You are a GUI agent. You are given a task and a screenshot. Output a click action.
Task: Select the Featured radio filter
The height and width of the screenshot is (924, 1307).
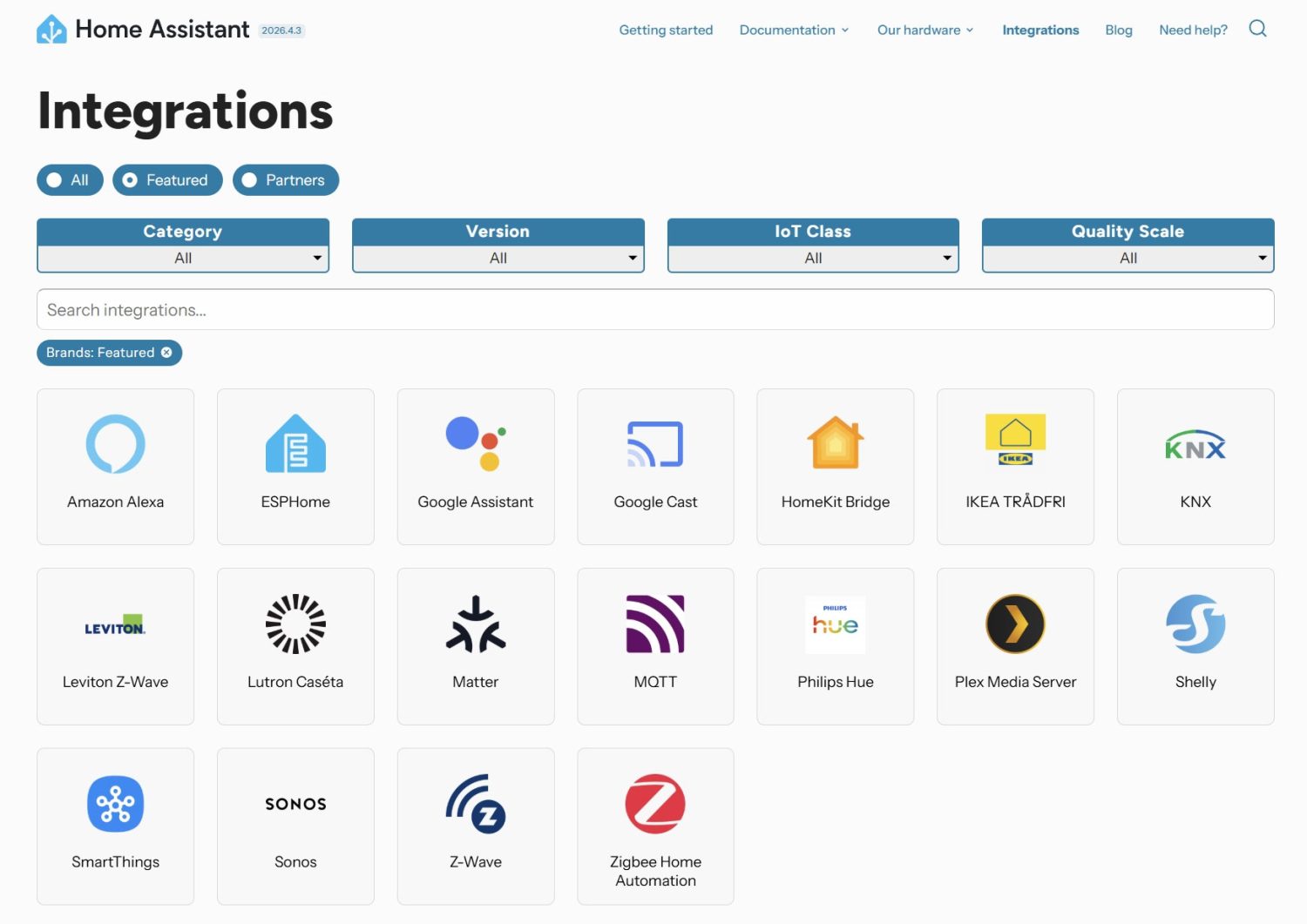click(x=167, y=180)
